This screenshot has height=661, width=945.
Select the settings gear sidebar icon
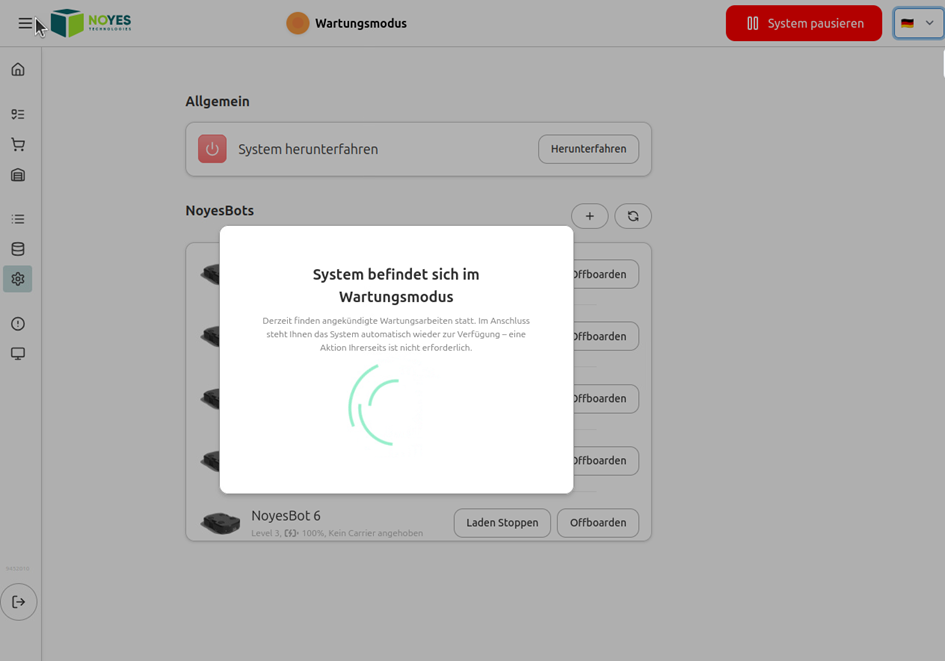17,279
